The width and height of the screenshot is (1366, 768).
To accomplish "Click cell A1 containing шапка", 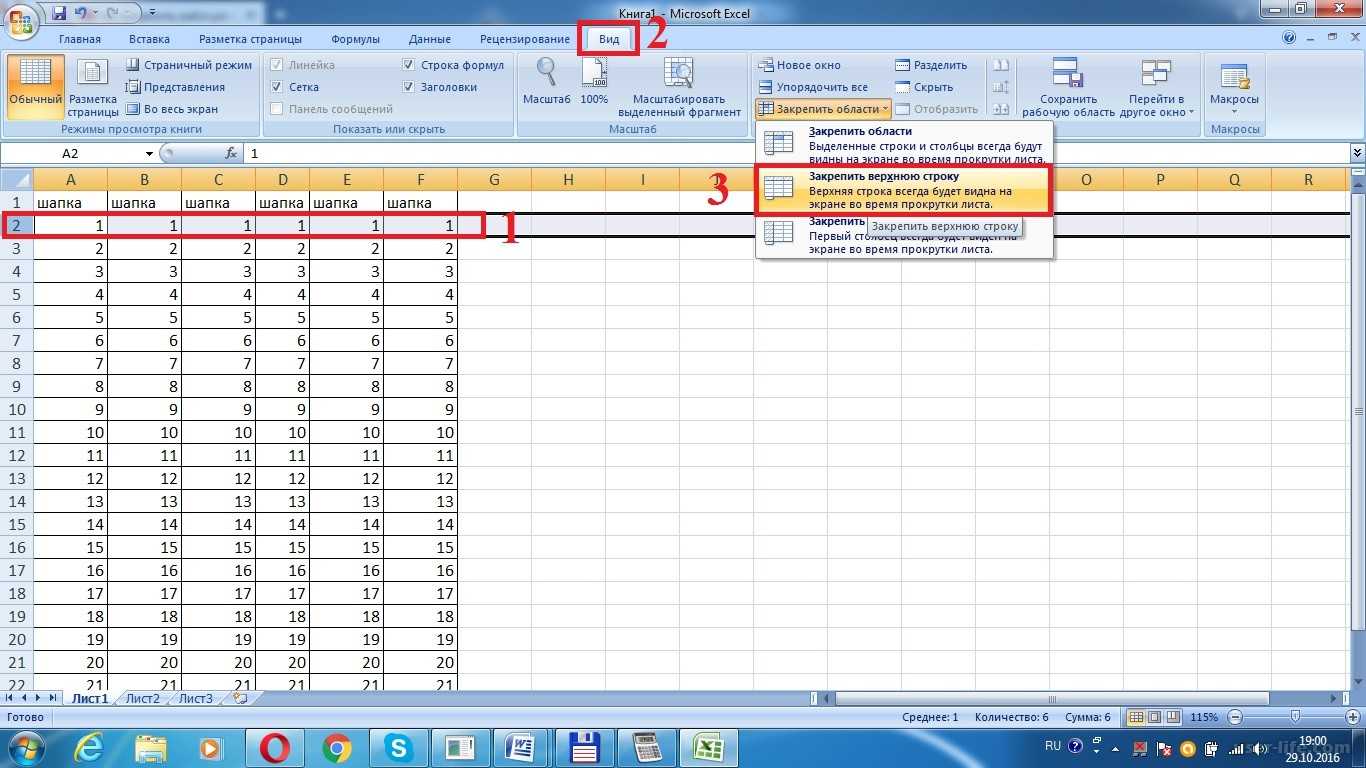I will 71,202.
